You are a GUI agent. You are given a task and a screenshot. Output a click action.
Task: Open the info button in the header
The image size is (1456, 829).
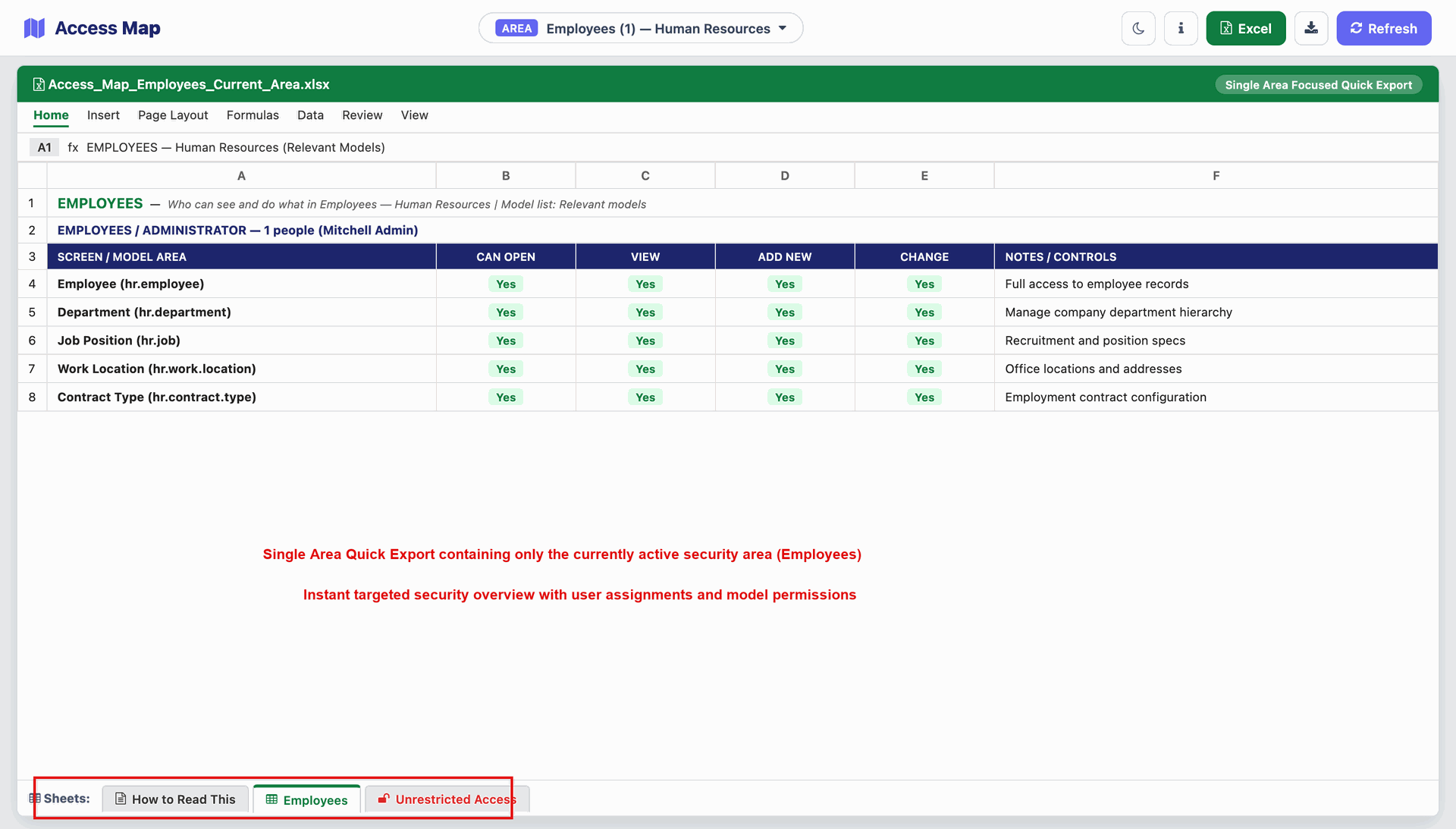[1181, 28]
